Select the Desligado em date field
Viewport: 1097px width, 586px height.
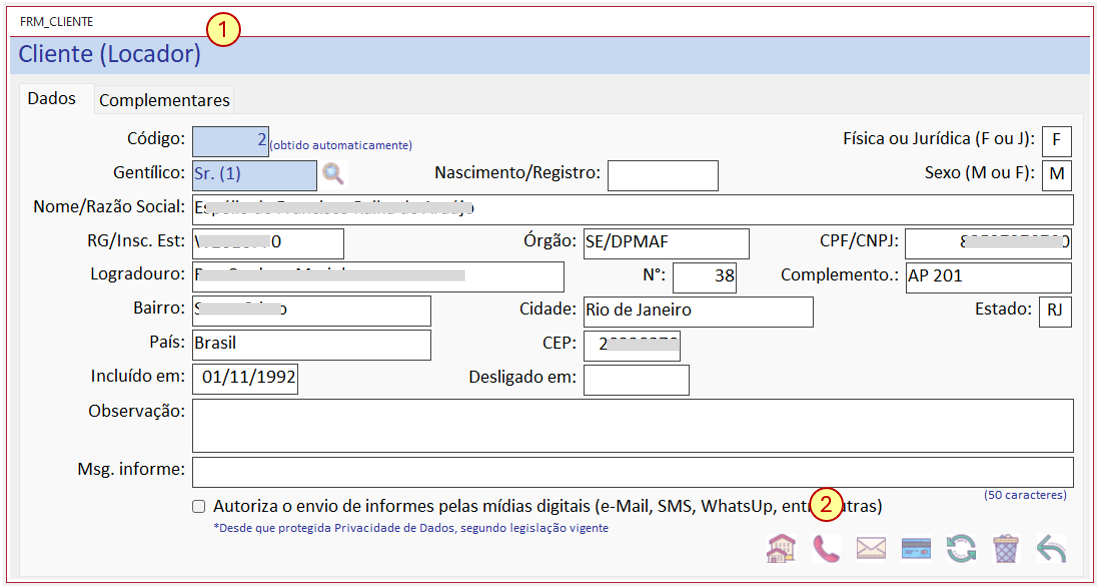[636, 380]
